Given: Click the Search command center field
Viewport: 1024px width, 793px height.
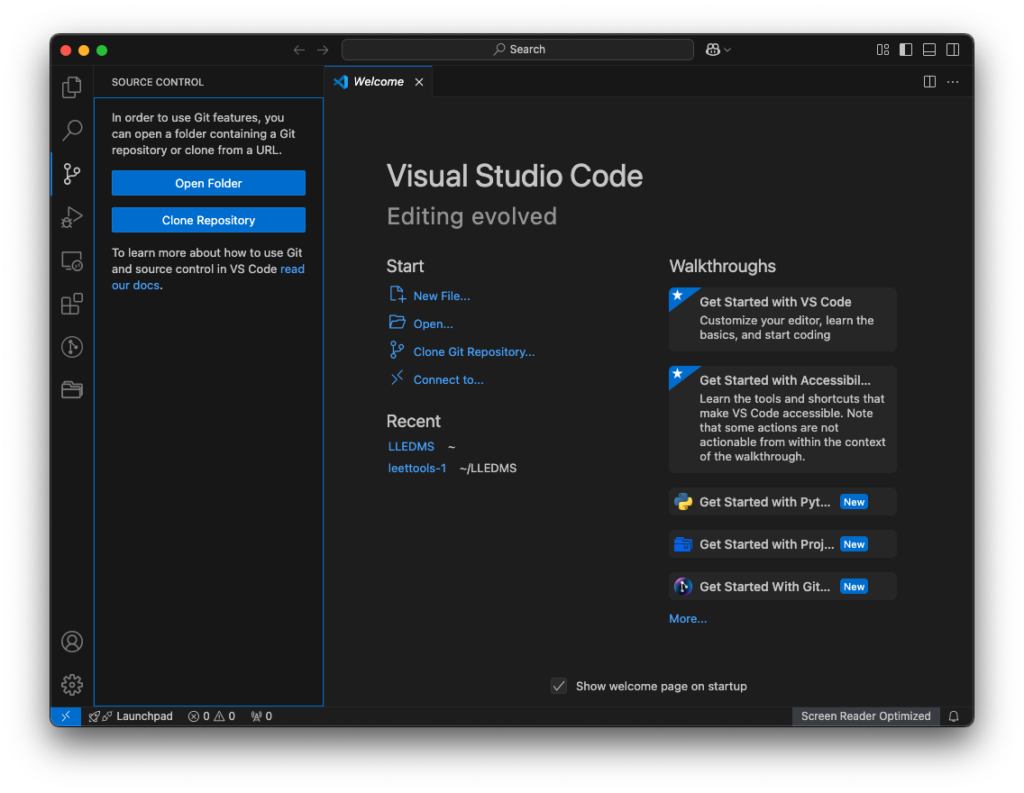Looking at the screenshot, I should 518,50.
